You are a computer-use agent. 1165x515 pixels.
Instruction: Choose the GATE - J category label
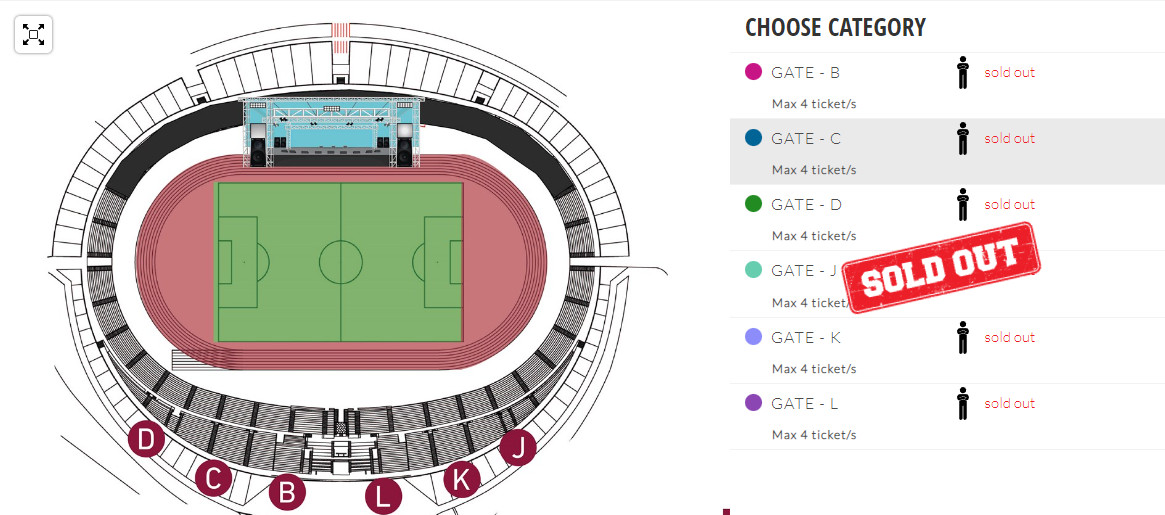pyautogui.click(x=804, y=271)
